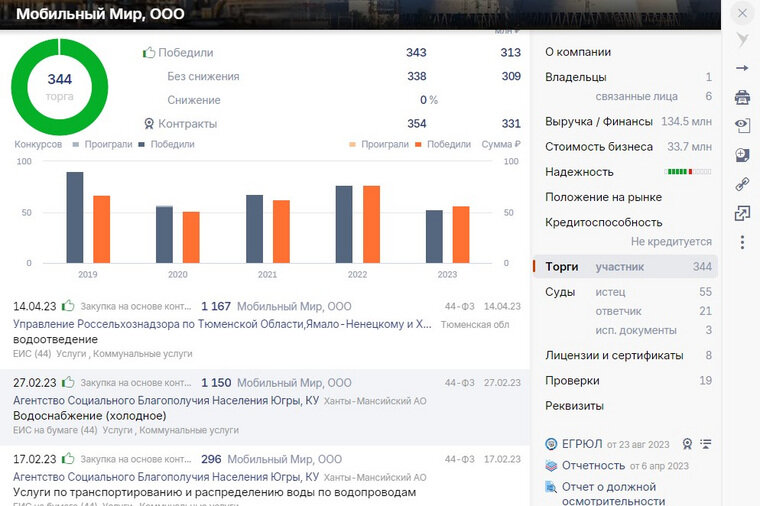760x506 pixels.
Task: Close the company card panel
Action: pos(742,13)
